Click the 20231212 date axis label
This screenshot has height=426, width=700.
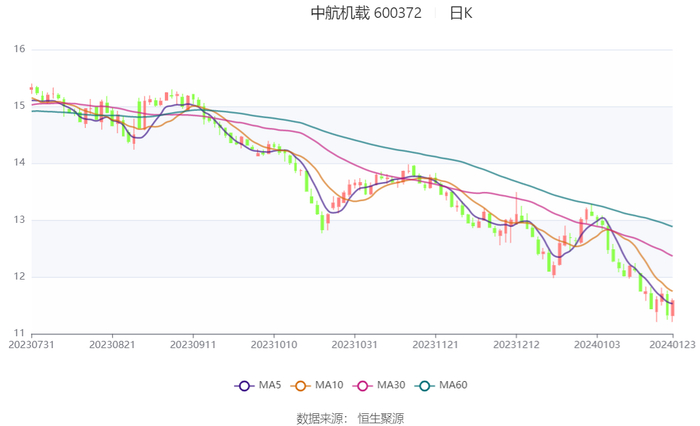pyautogui.click(x=516, y=345)
